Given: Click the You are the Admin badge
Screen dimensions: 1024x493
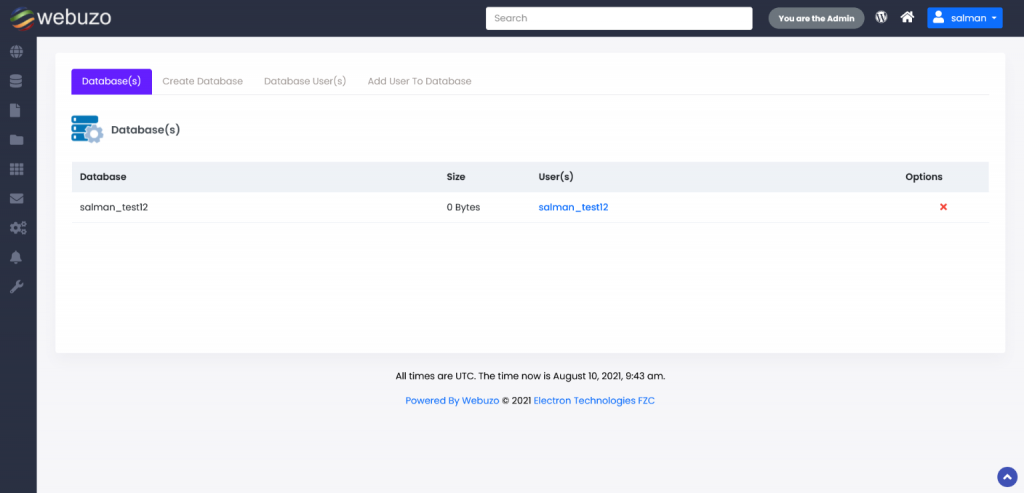Looking at the screenshot, I should pos(816,18).
